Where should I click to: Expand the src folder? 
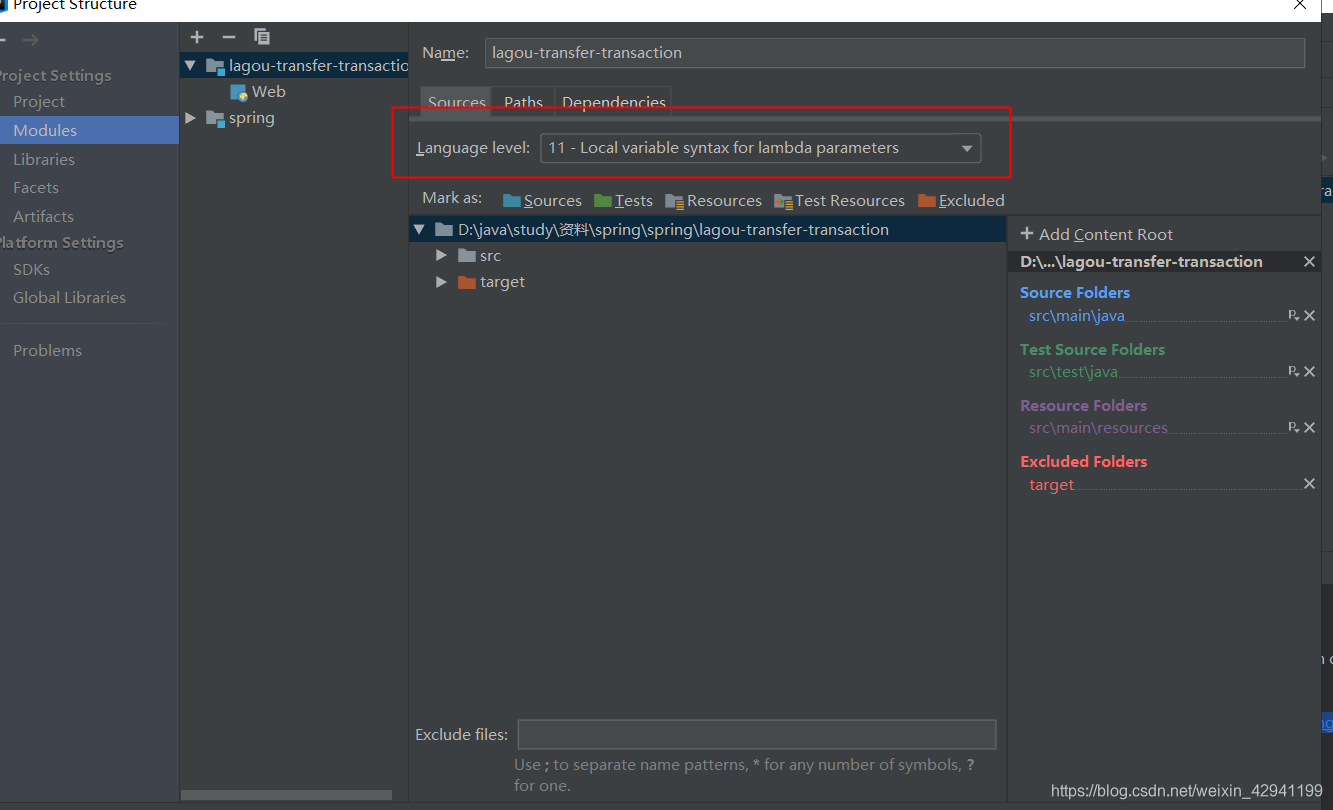[441, 256]
